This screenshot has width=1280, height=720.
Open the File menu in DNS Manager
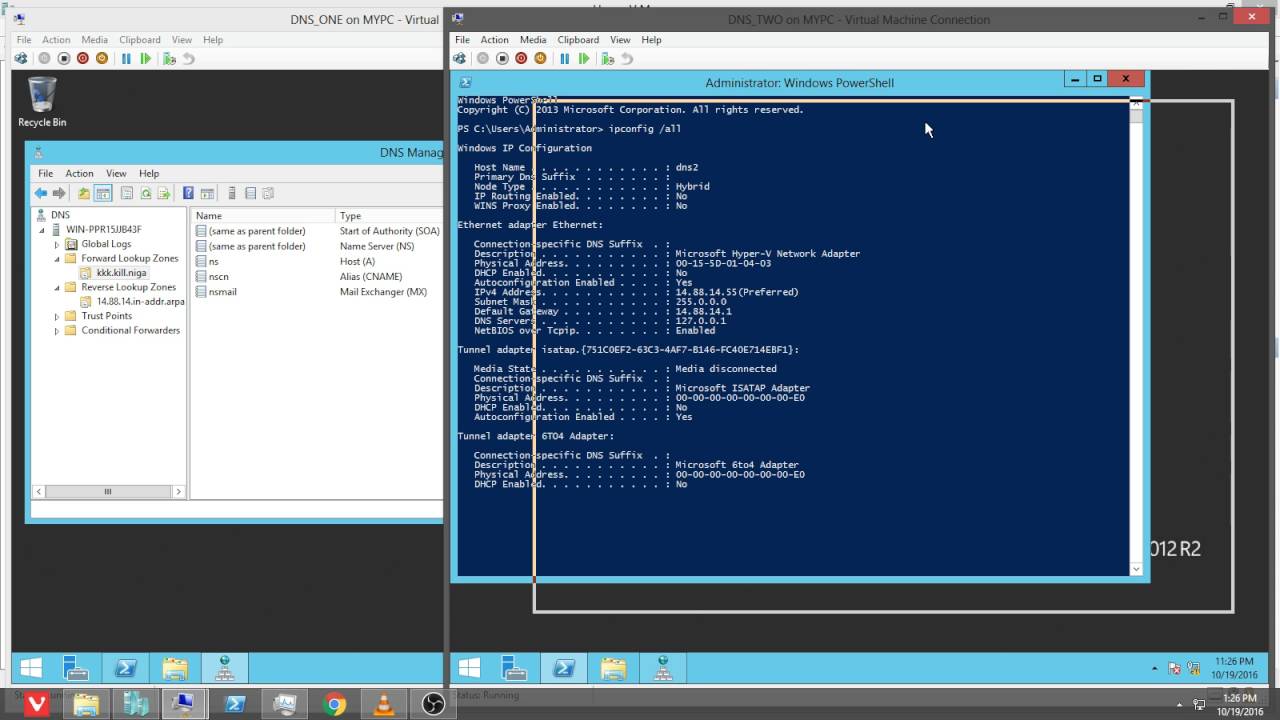tap(45, 173)
